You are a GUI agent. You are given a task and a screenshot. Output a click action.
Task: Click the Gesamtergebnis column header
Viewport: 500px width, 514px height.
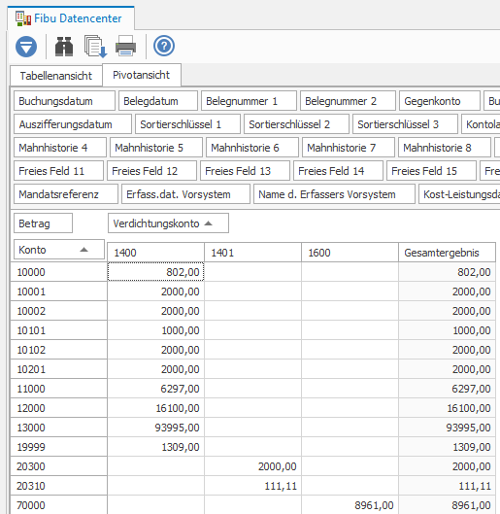tap(447, 252)
